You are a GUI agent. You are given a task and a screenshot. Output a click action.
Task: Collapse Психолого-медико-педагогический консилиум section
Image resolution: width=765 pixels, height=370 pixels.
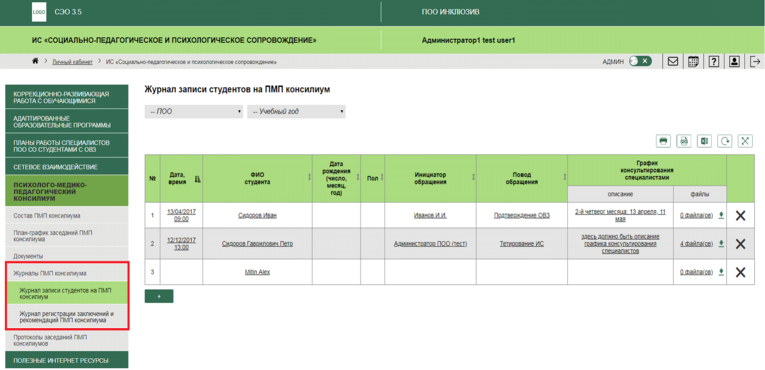(66, 192)
